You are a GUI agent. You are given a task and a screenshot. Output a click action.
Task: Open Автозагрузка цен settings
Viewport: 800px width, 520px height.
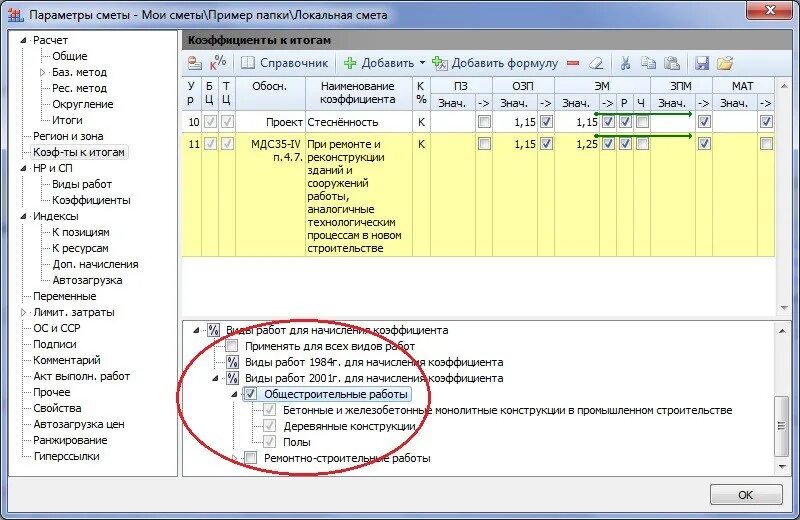[x=79, y=424]
